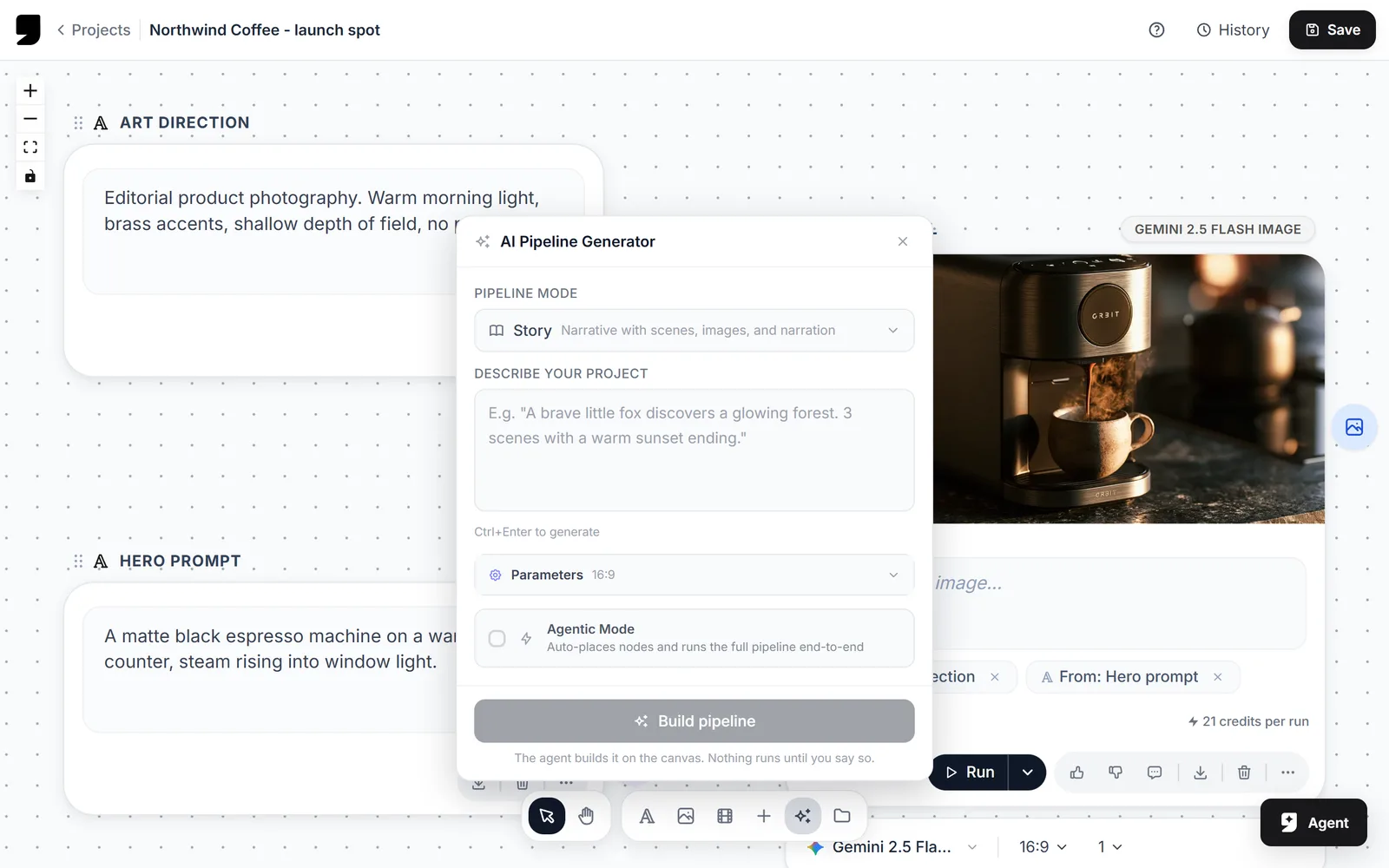Save the project
This screenshot has height=868, width=1389.
tap(1332, 30)
